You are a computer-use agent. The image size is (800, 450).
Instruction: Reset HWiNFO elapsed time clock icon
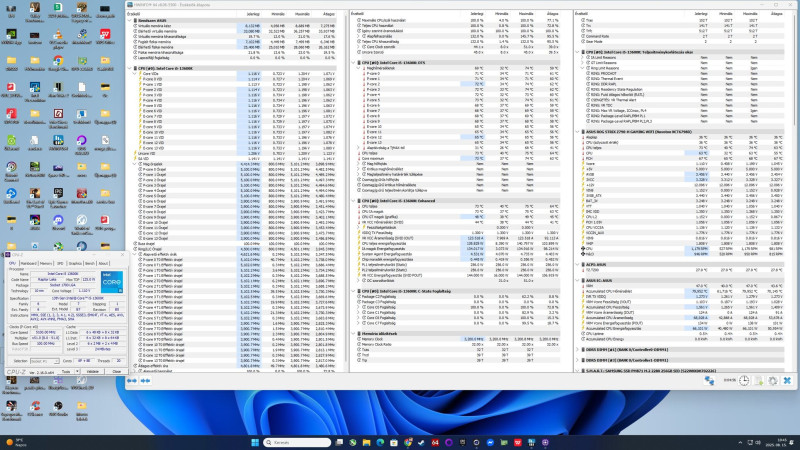(x=744, y=381)
